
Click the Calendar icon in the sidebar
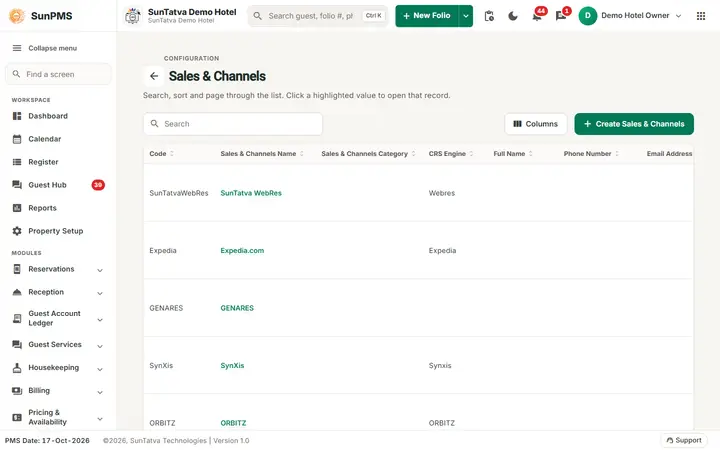pos(17,139)
